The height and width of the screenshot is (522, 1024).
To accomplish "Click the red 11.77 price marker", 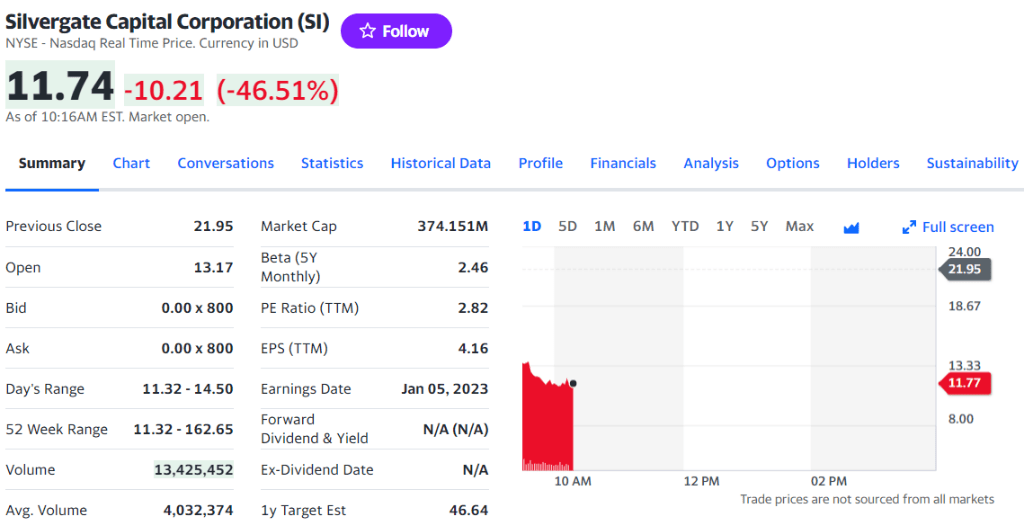I will pos(965,383).
